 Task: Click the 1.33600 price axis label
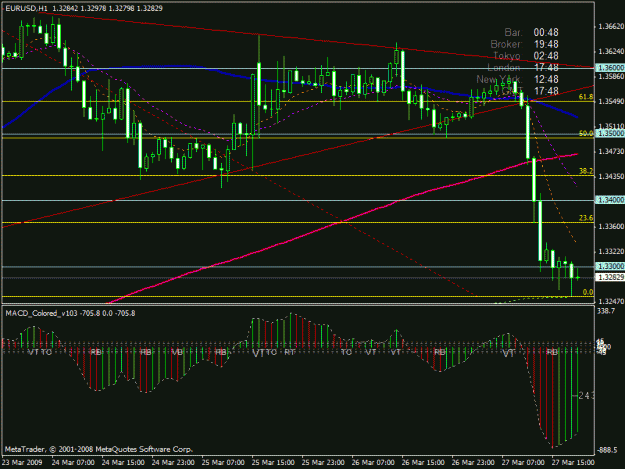coord(610,226)
